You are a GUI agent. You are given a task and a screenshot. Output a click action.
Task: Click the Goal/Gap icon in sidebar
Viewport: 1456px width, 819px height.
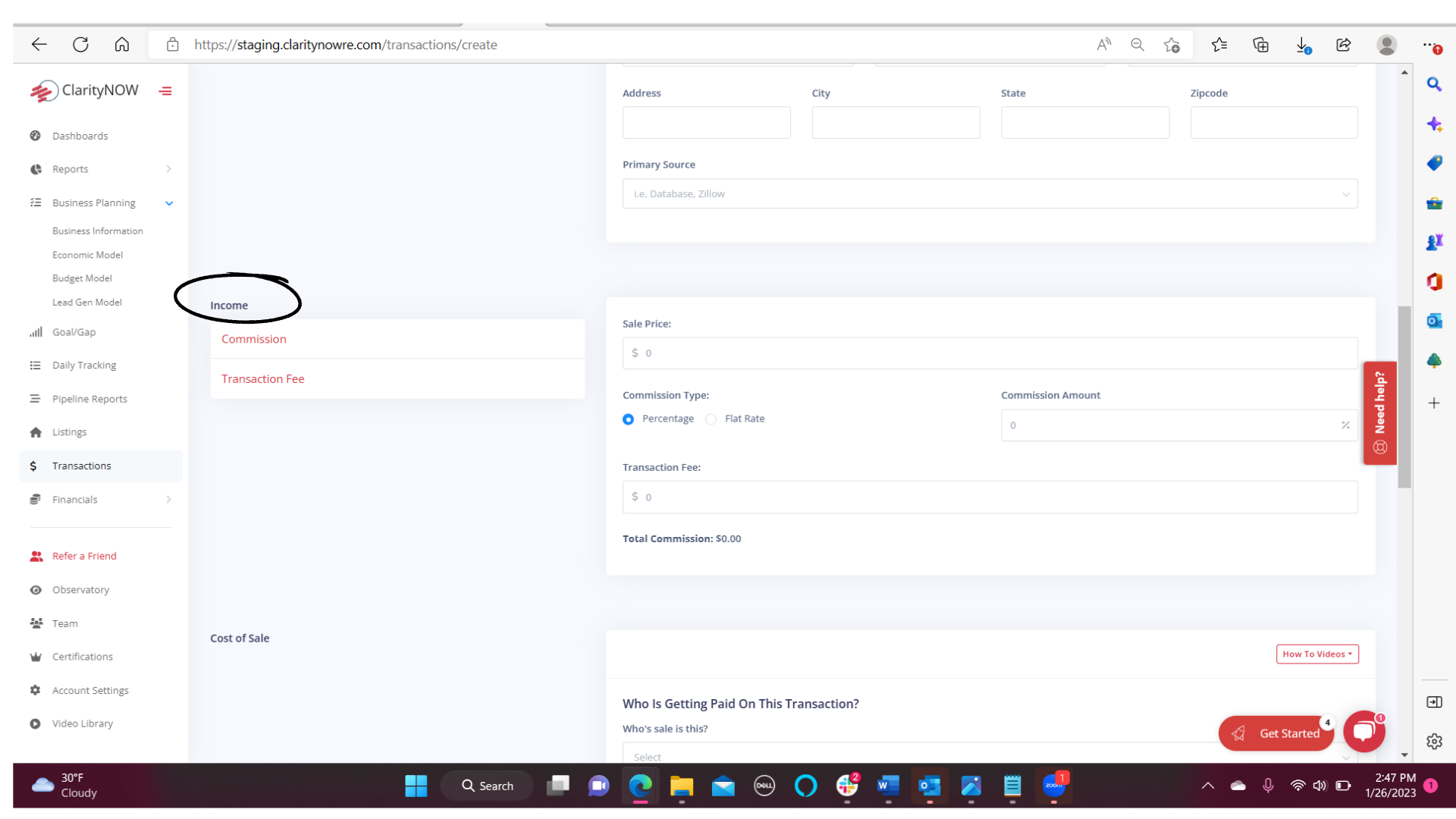[x=37, y=331]
